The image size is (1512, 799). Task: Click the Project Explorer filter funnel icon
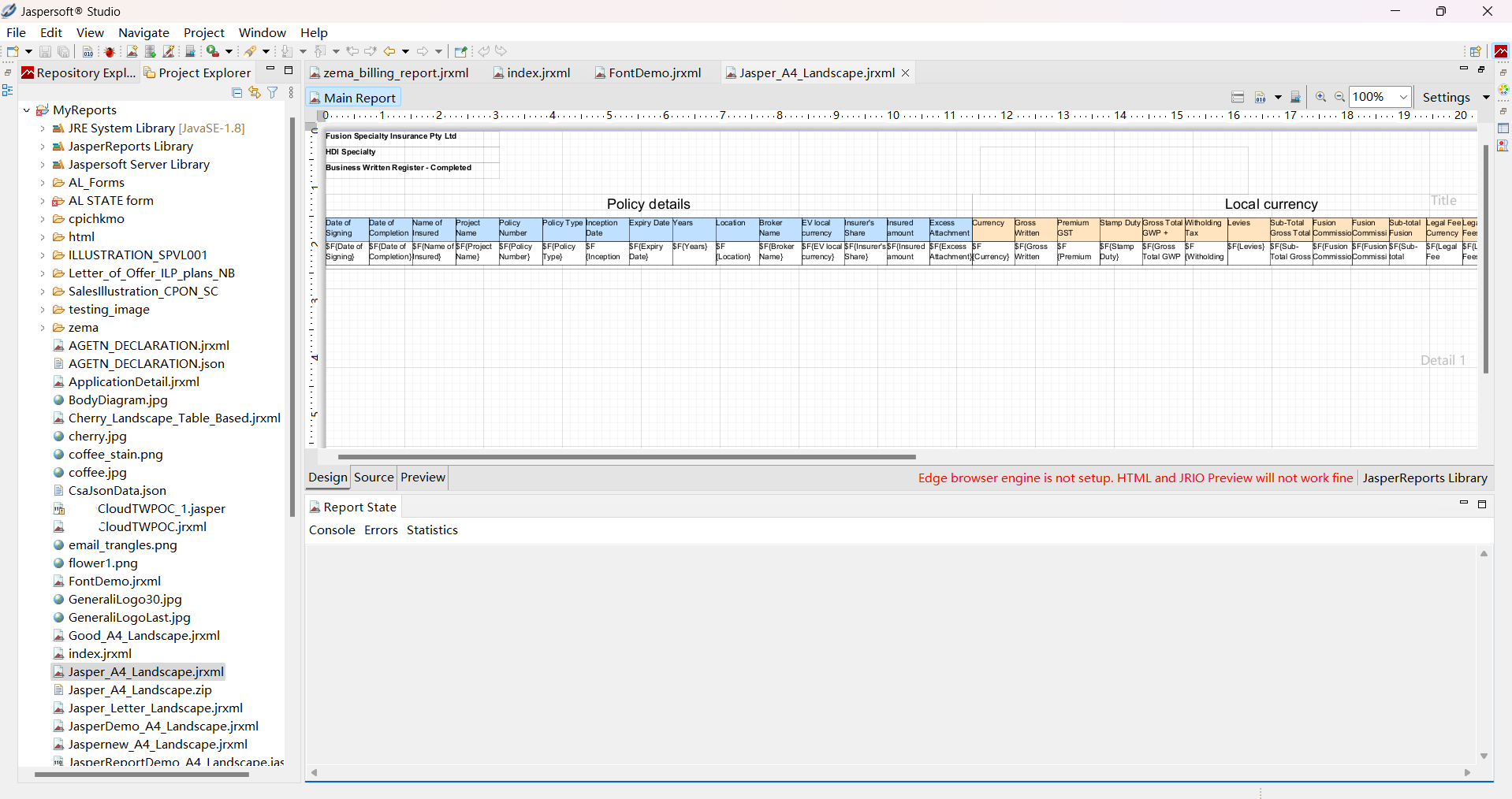tap(273, 92)
